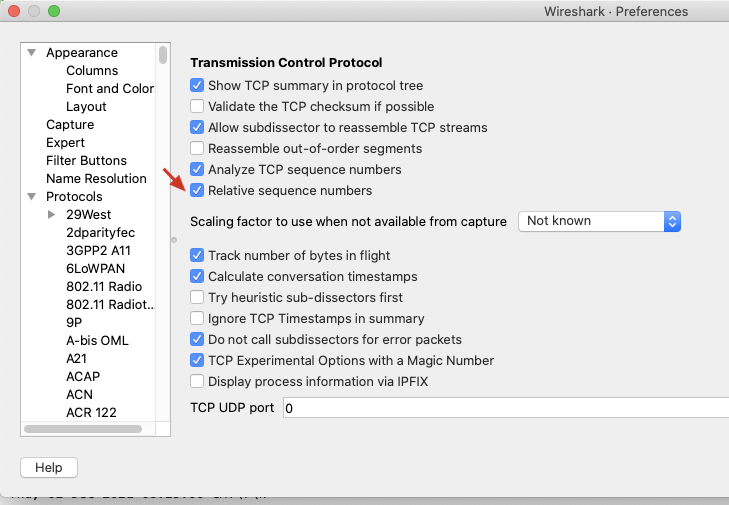Select the Capture preferences item
Screen dimensions: 729x505
70,125
